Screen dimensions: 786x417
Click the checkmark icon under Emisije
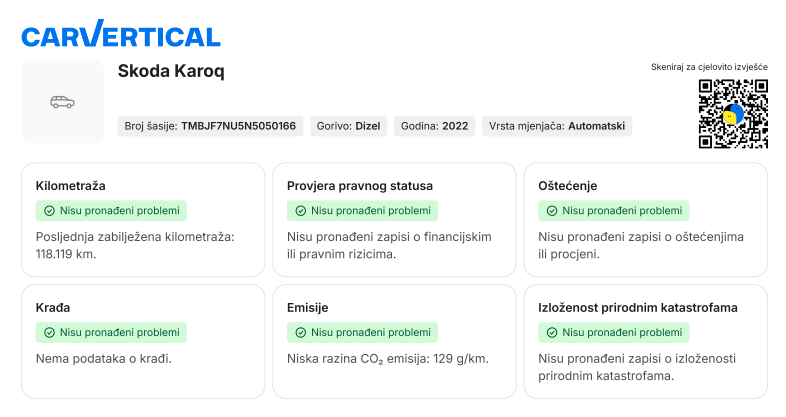coord(300,333)
